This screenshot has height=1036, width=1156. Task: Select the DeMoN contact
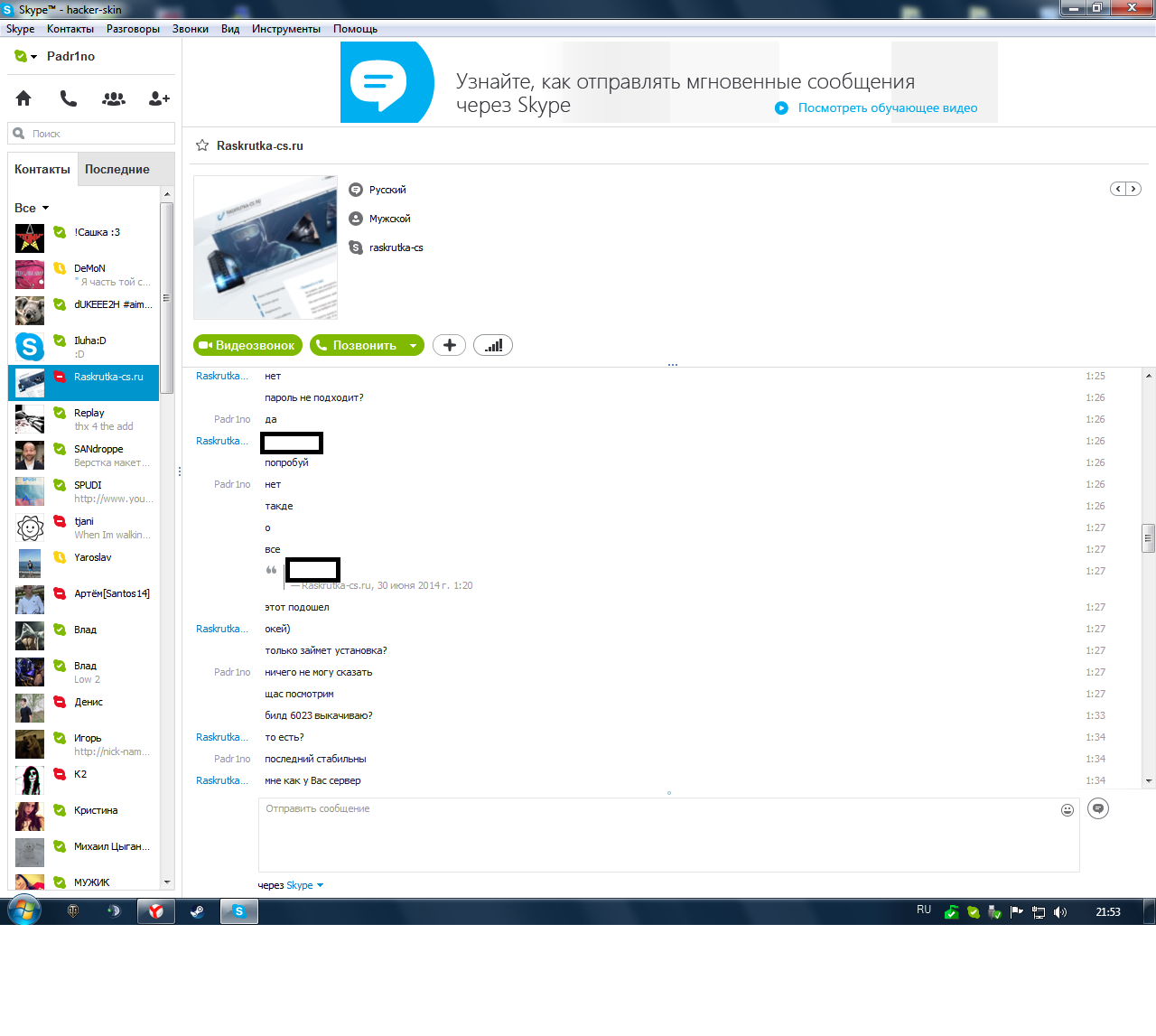click(84, 275)
